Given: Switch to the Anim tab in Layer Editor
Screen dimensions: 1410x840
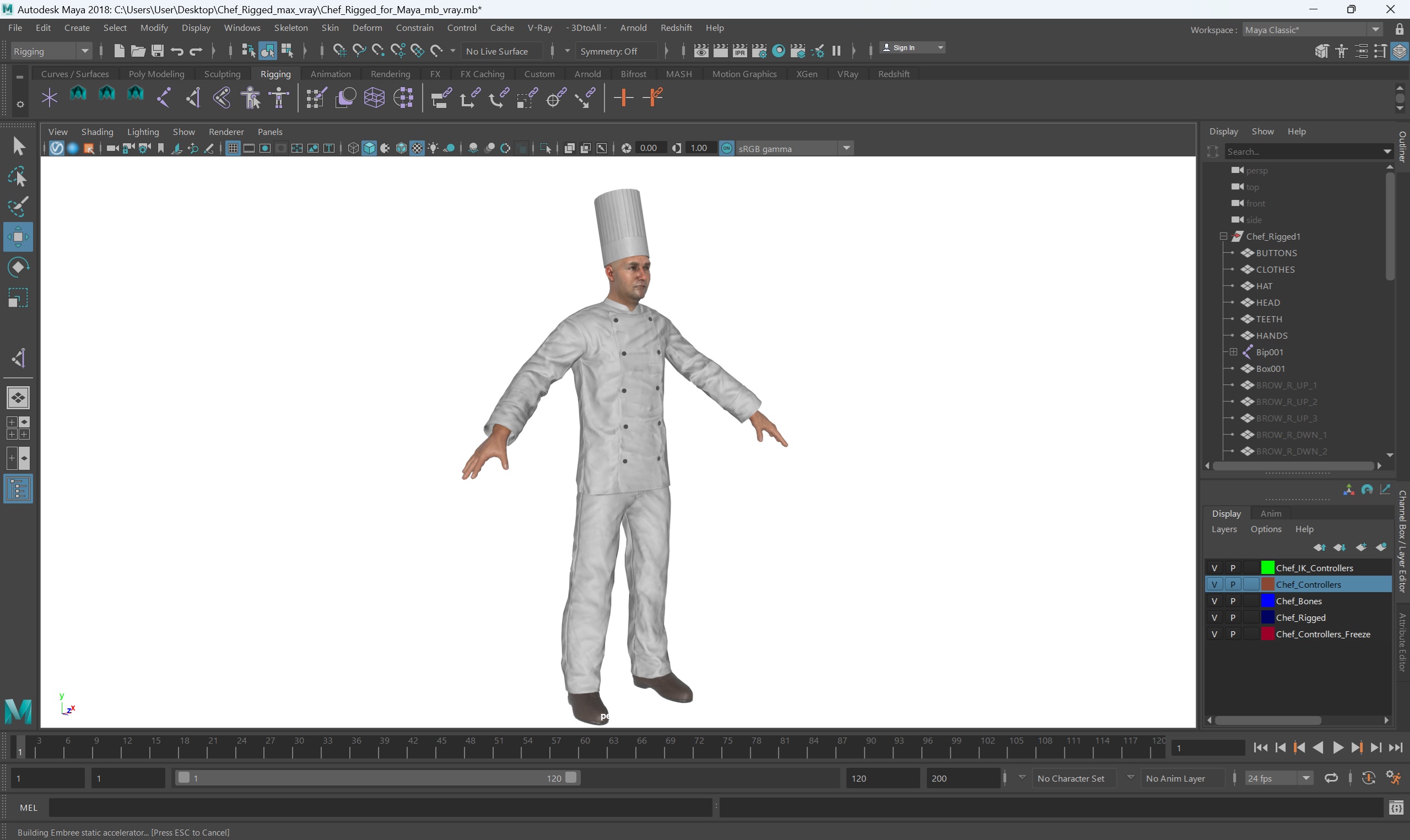Looking at the screenshot, I should pyautogui.click(x=1271, y=513).
